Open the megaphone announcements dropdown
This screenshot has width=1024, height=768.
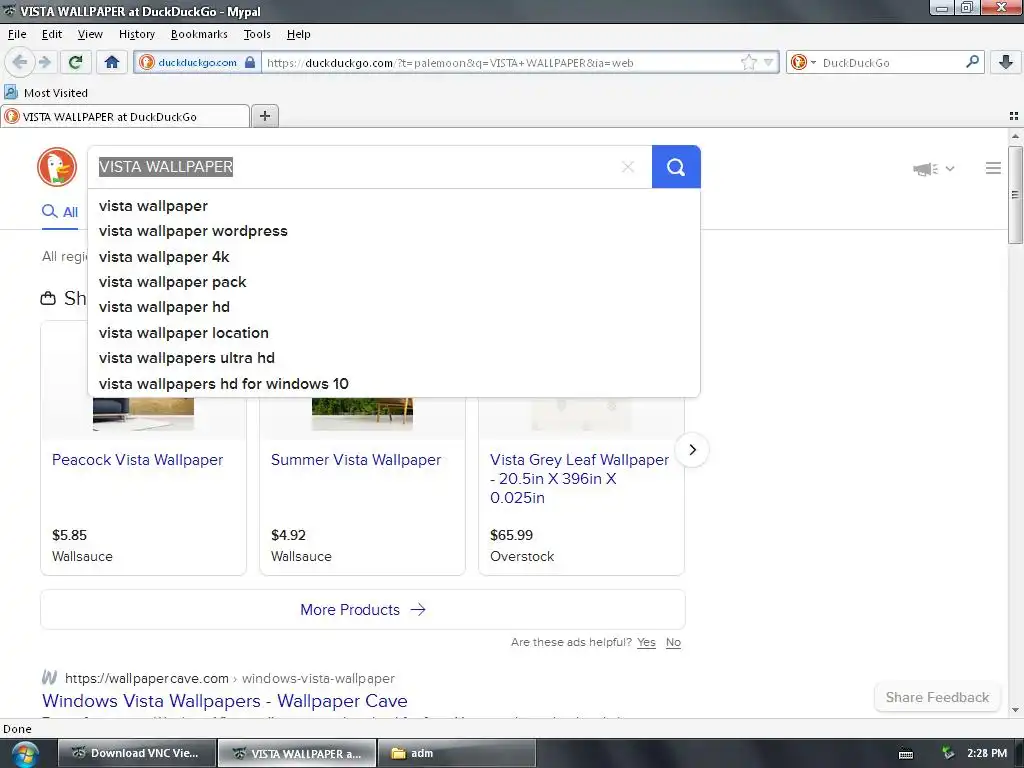tap(933, 169)
